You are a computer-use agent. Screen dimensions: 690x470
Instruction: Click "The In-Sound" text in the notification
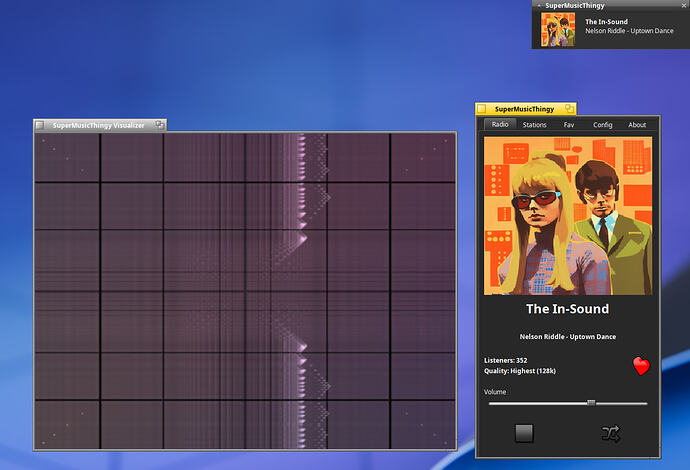click(x=606, y=22)
